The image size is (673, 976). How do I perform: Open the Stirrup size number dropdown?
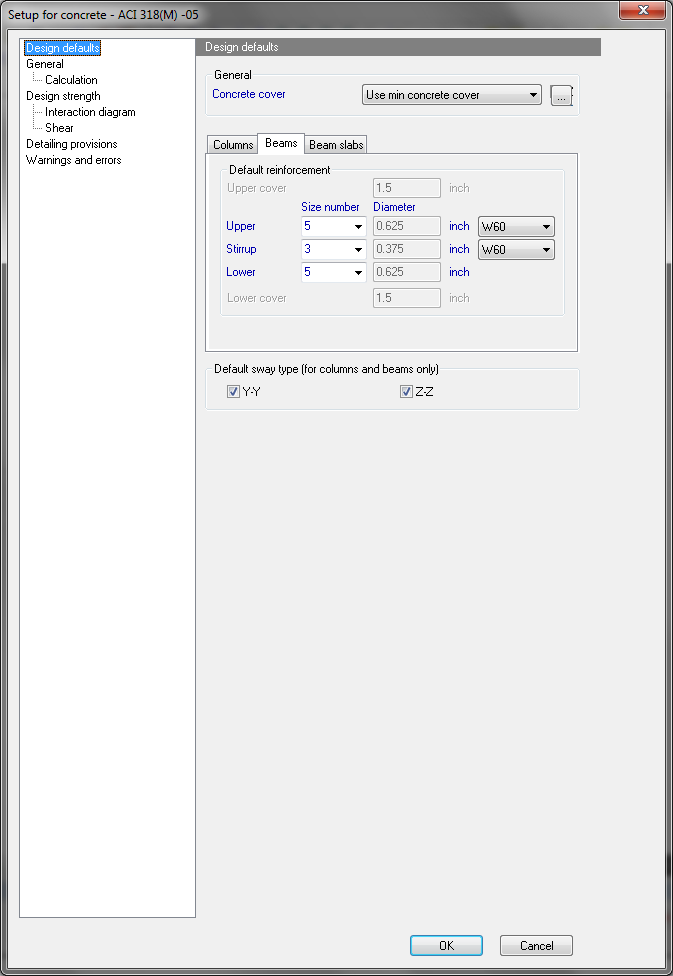pos(333,249)
